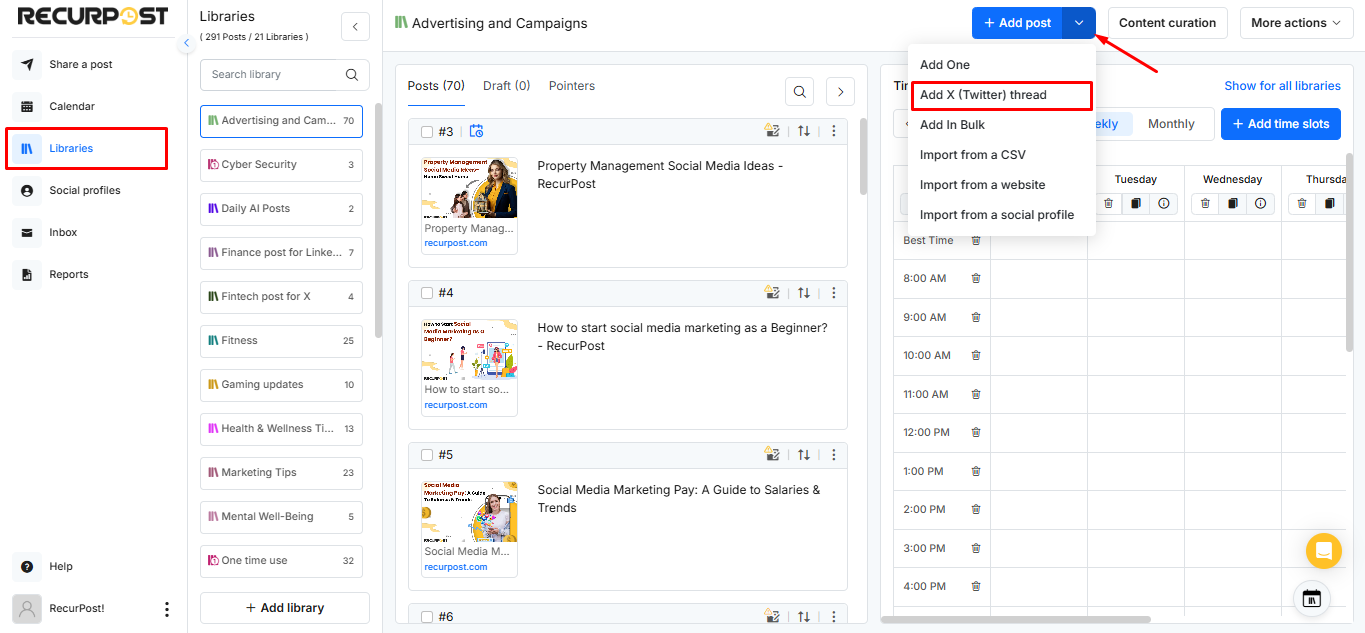Image resolution: width=1365 pixels, height=633 pixels.
Task: Open the Fitness library
Action: [x=281, y=341]
